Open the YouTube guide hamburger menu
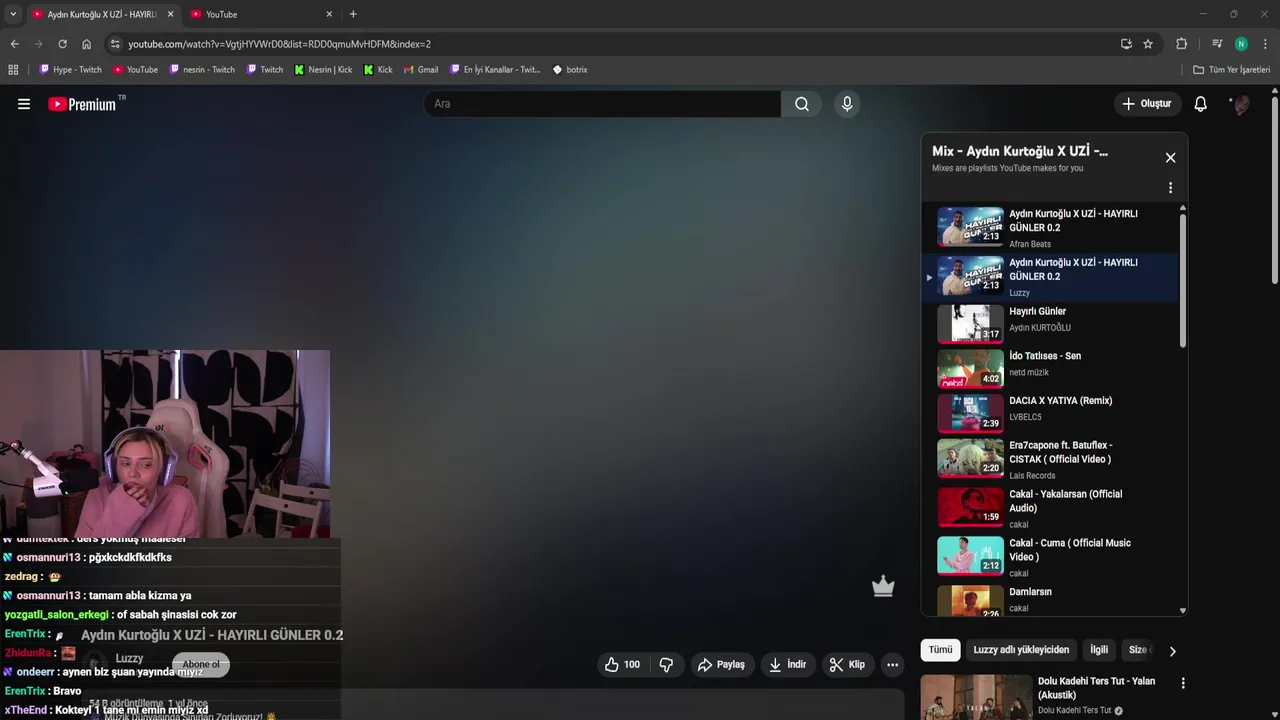1280x720 pixels. tap(24, 104)
